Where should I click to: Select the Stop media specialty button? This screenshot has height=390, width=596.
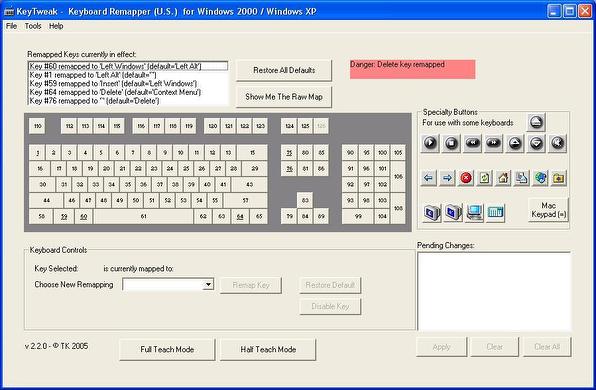pyautogui.click(x=451, y=143)
